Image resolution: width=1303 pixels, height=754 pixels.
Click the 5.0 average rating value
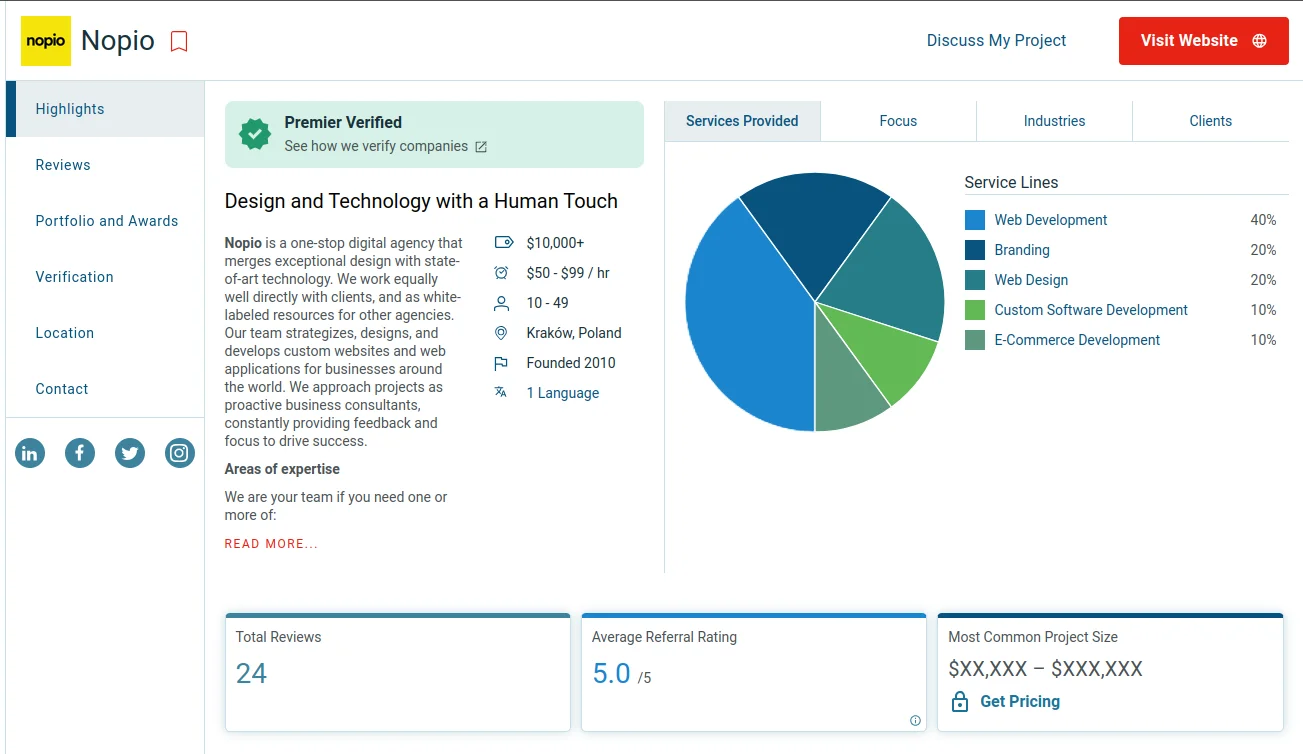tap(611, 674)
